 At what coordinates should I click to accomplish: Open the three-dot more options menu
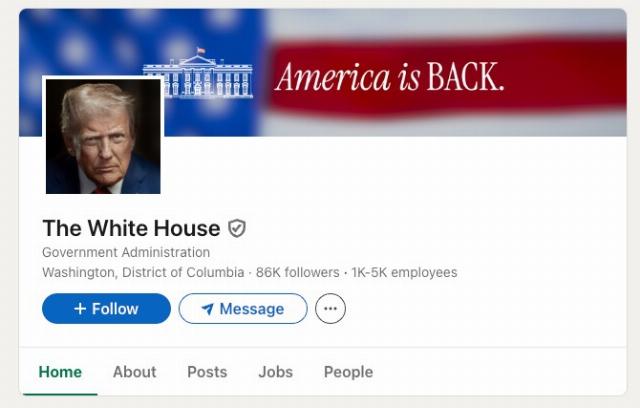[330, 308]
